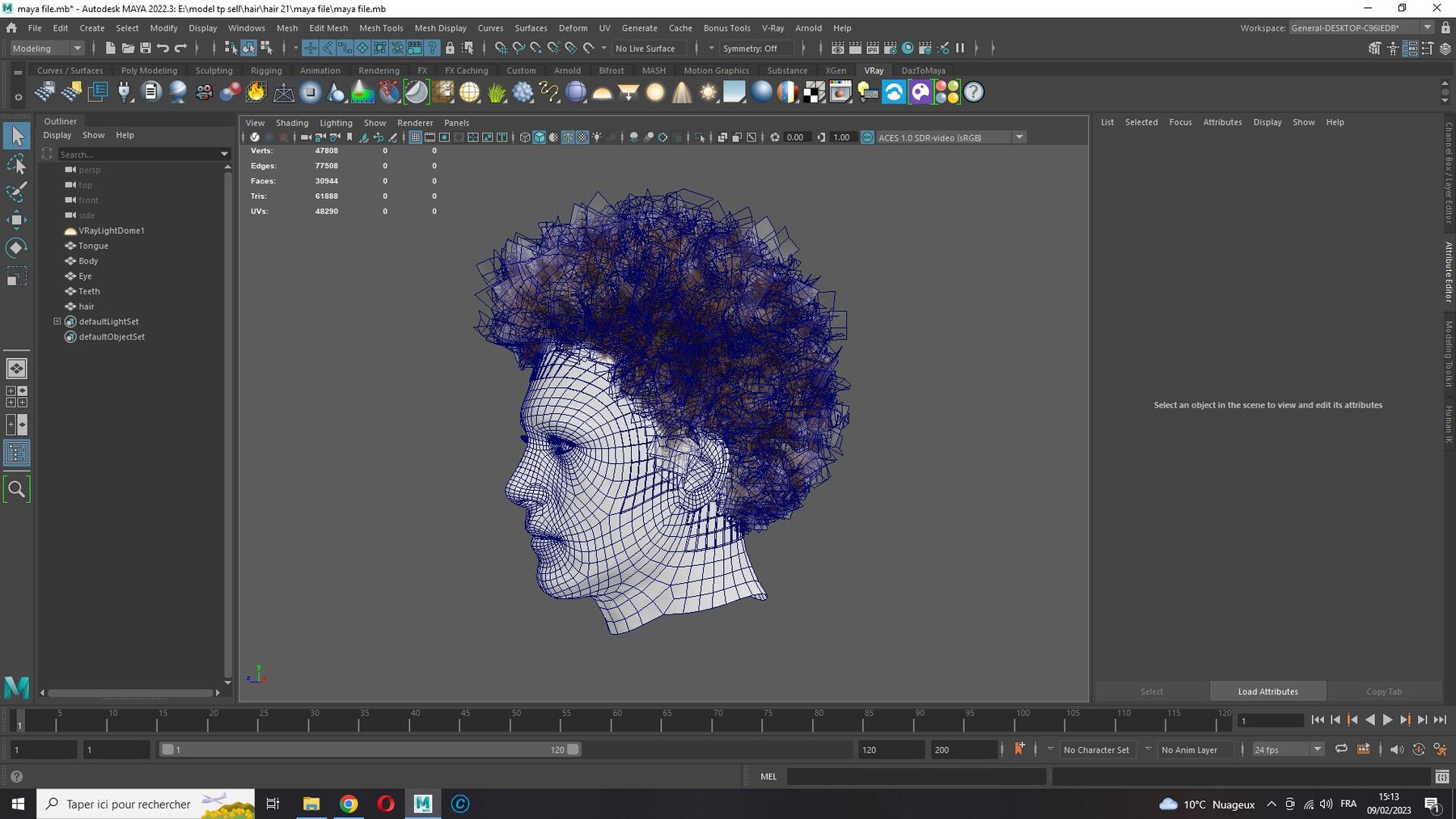The width and height of the screenshot is (1456, 819).
Task: Click the MEL command input field
Action: point(916,777)
